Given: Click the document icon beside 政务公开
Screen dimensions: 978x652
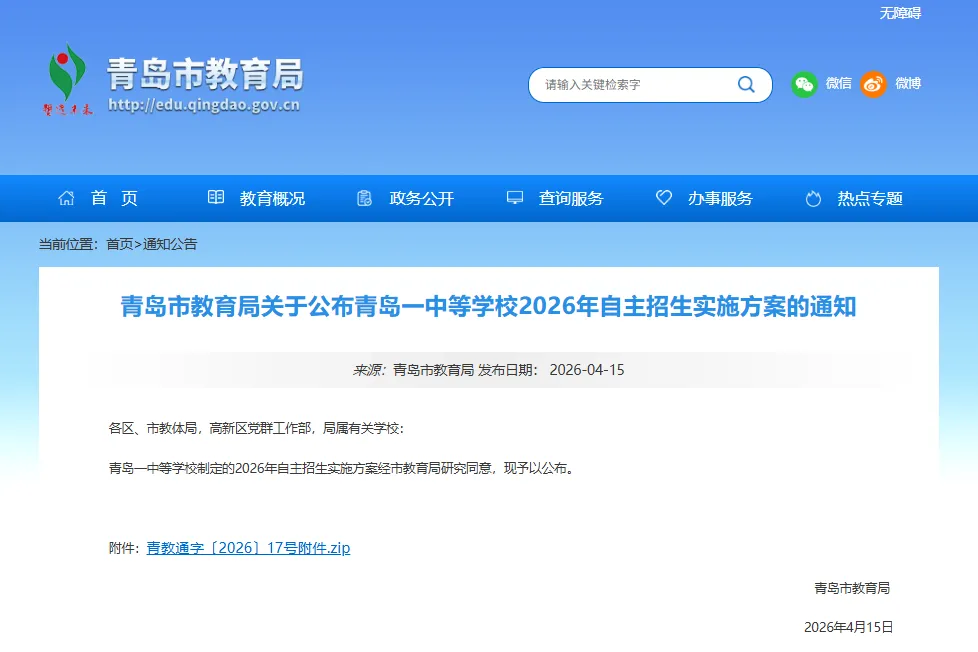Looking at the screenshot, I should [x=364, y=198].
